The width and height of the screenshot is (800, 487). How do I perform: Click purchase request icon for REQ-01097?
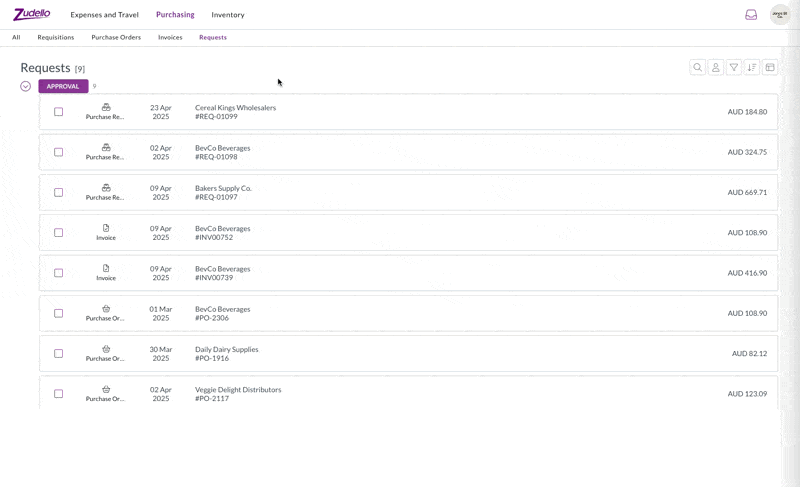(x=106, y=188)
